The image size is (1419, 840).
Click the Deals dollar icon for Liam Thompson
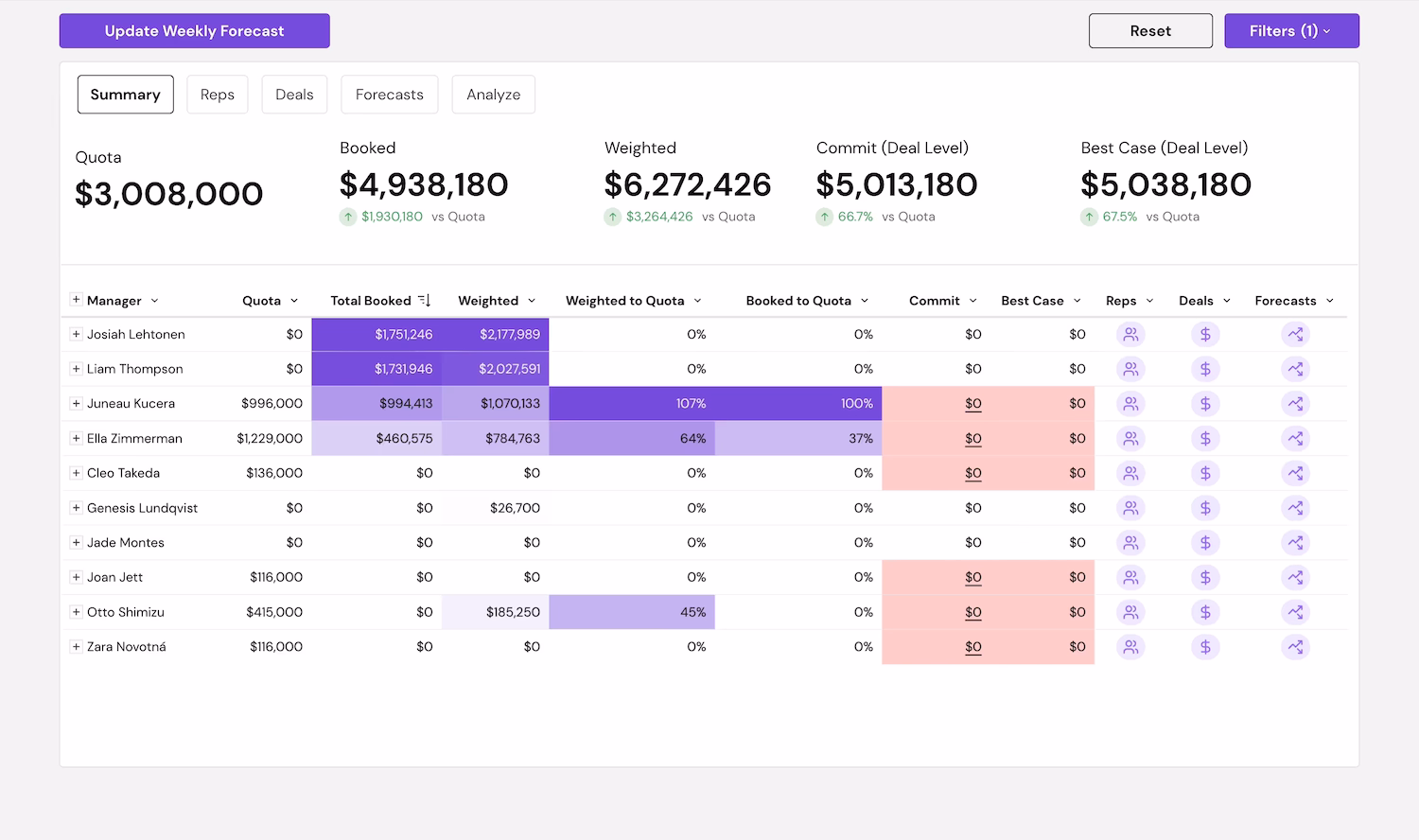click(1205, 369)
